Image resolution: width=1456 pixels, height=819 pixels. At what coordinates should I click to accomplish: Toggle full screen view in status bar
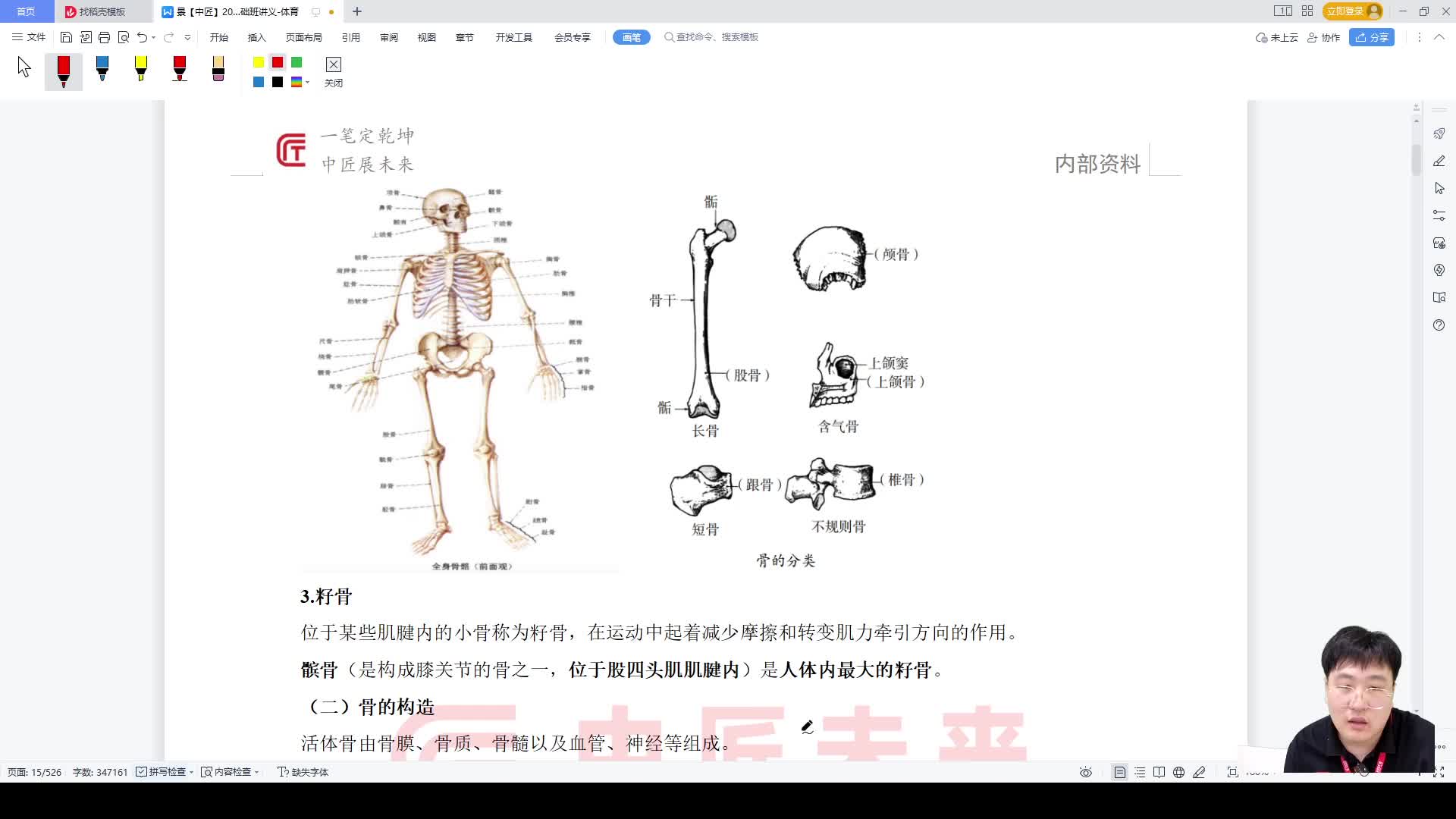pyautogui.click(x=1232, y=771)
